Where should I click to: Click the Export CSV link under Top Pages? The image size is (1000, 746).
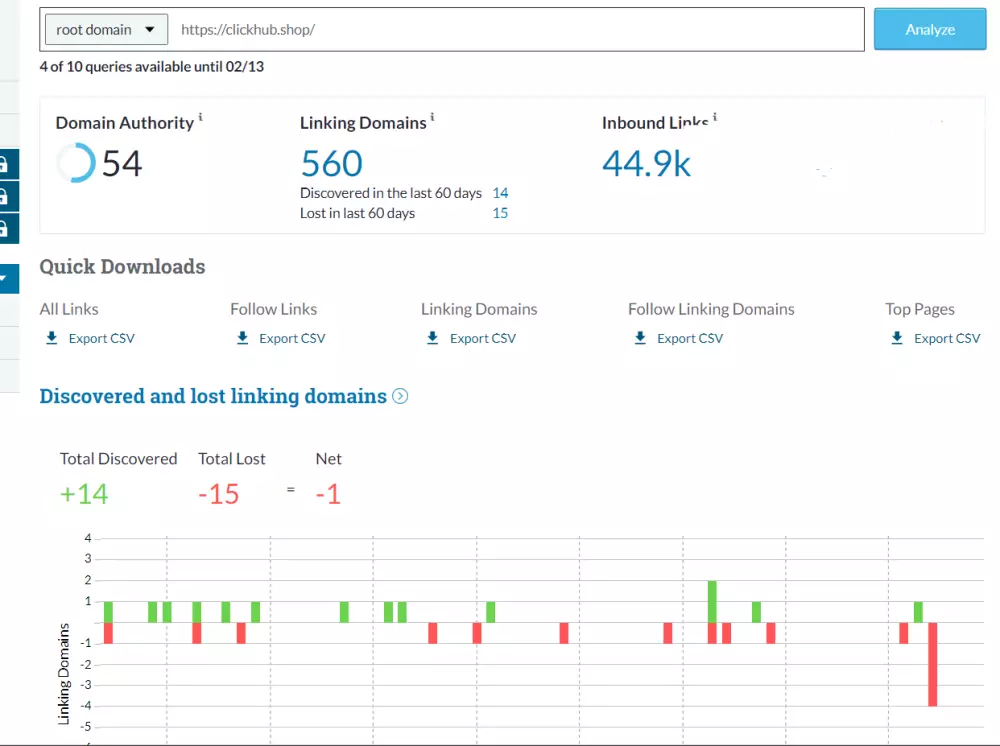pyautogui.click(x=947, y=338)
